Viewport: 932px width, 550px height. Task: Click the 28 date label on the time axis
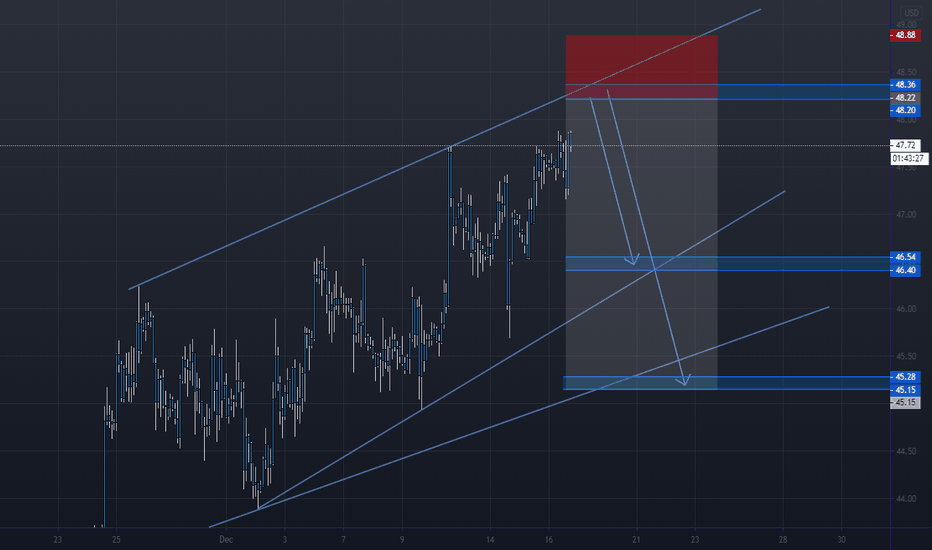tap(783, 540)
